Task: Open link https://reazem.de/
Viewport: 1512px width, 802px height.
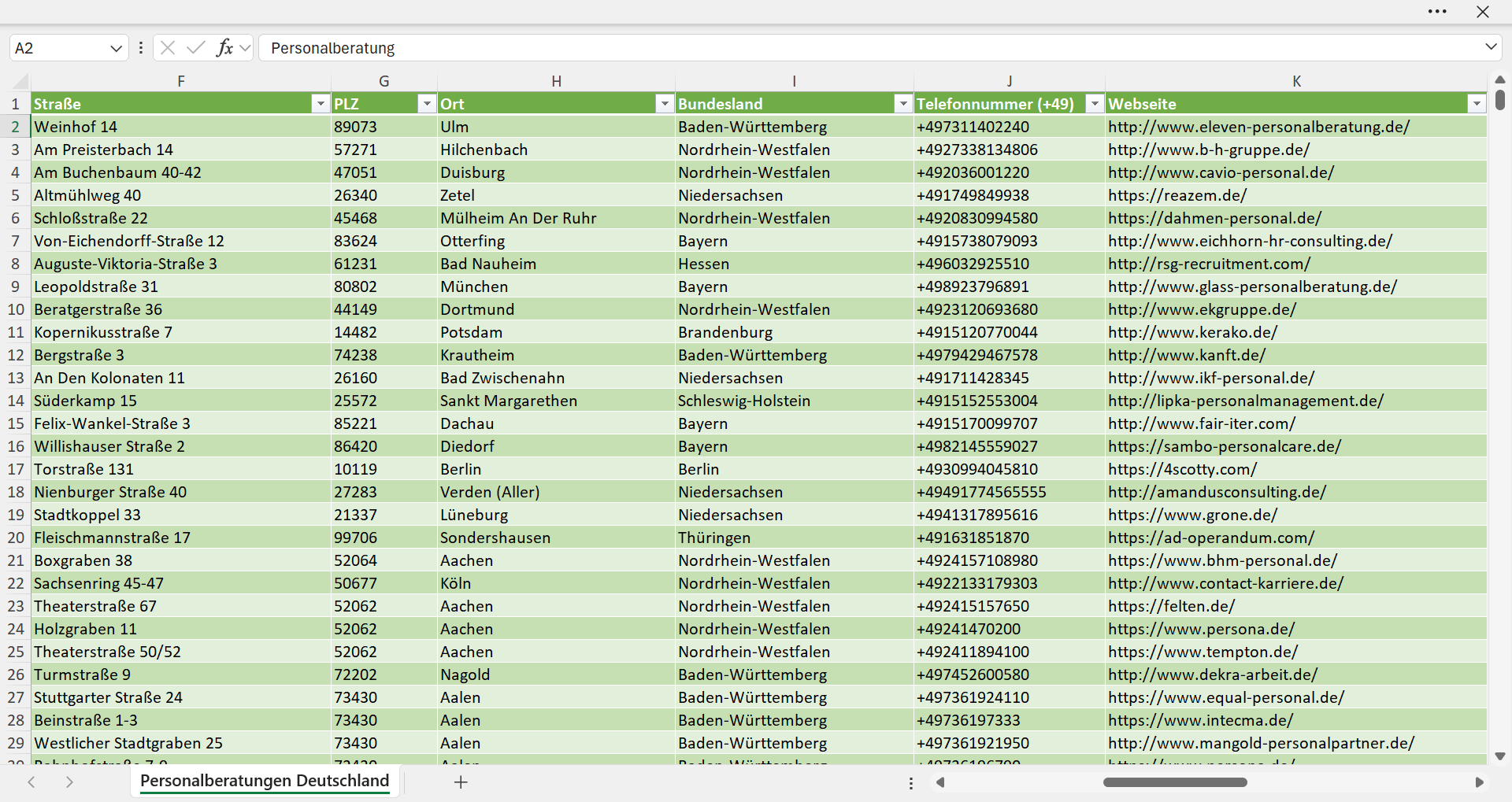Action: click(x=1177, y=195)
